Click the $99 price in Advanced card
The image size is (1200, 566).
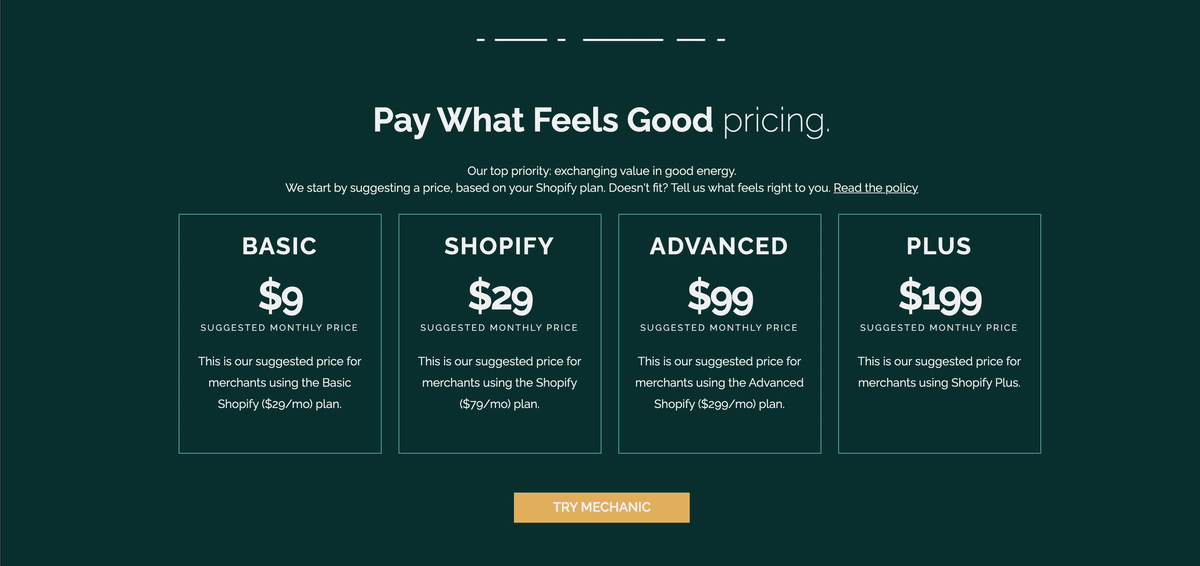[x=720, y=296]
